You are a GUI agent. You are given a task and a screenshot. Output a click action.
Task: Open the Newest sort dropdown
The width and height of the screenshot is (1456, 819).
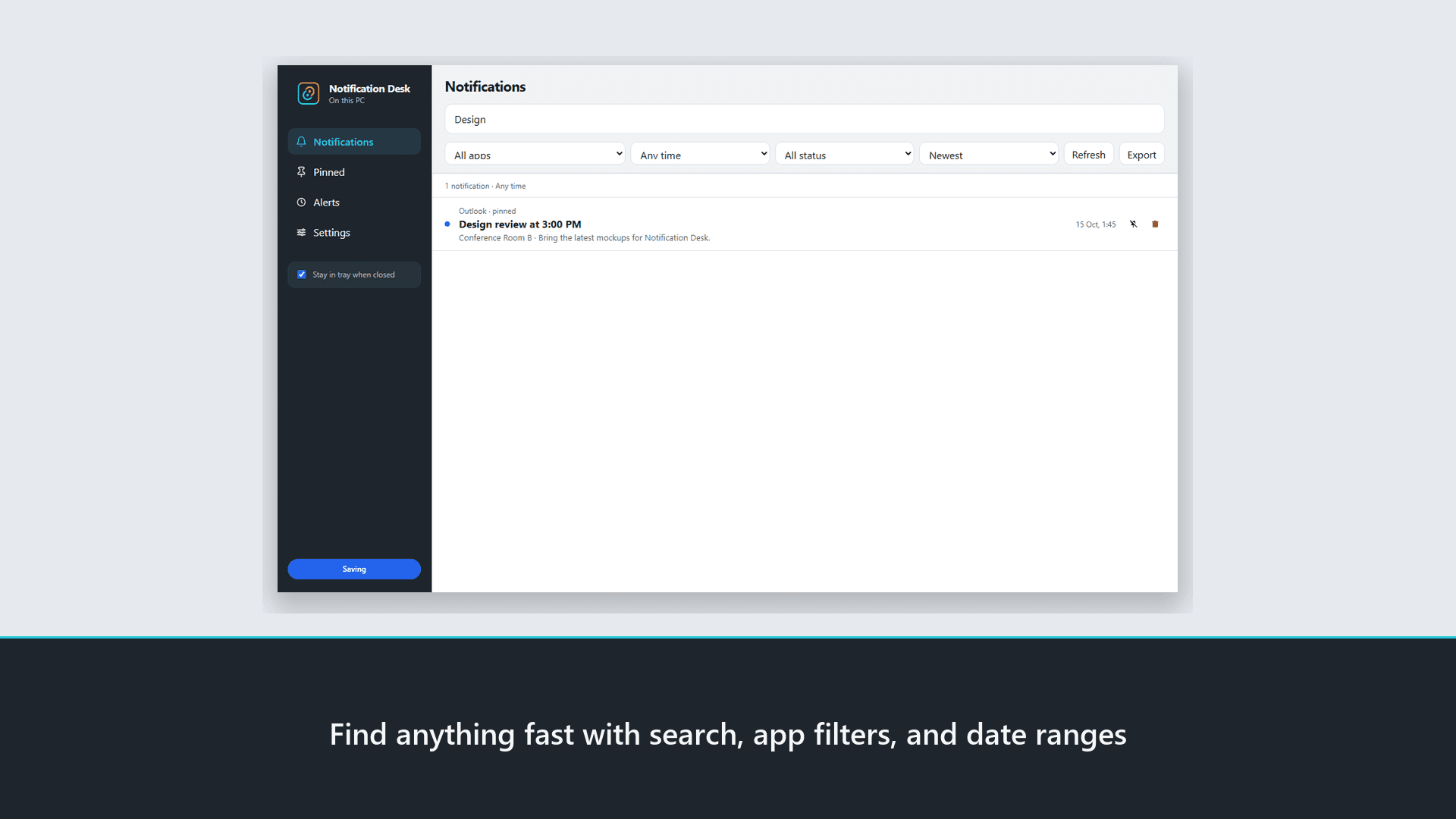(x=989, y=154)
